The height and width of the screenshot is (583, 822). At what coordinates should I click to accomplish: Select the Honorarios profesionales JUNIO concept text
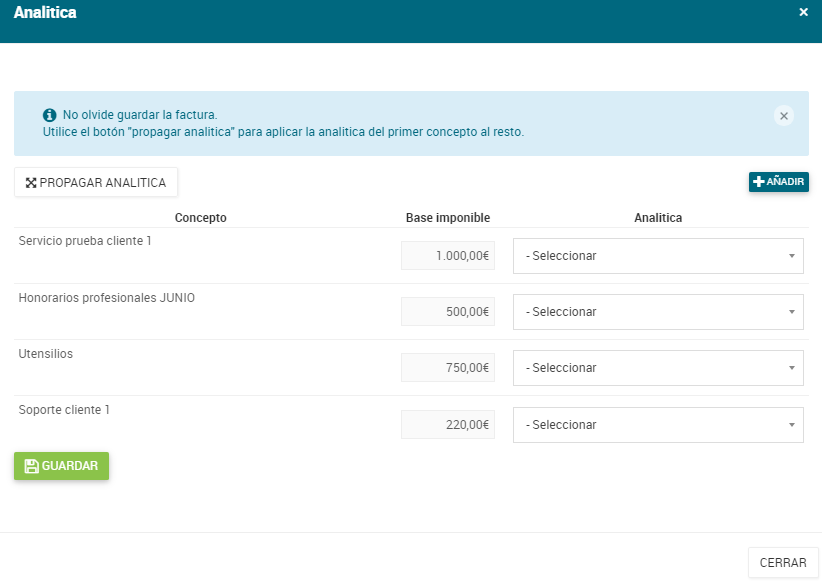[x=106, y=298]
